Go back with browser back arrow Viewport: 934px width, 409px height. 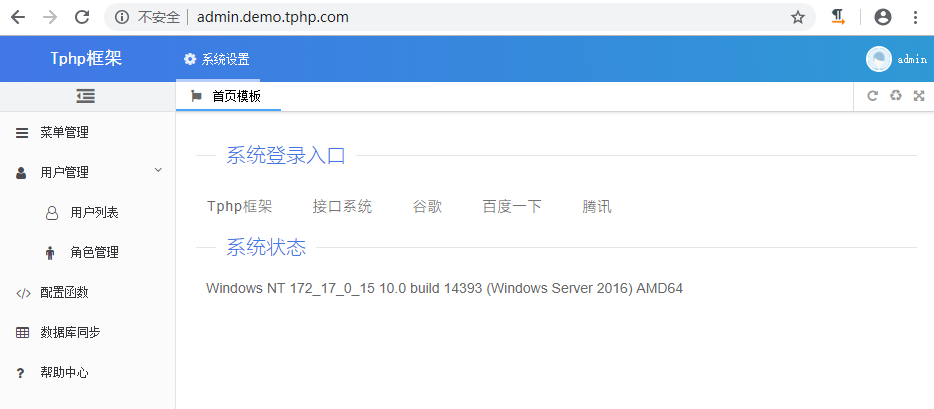[x=18, y=17]
